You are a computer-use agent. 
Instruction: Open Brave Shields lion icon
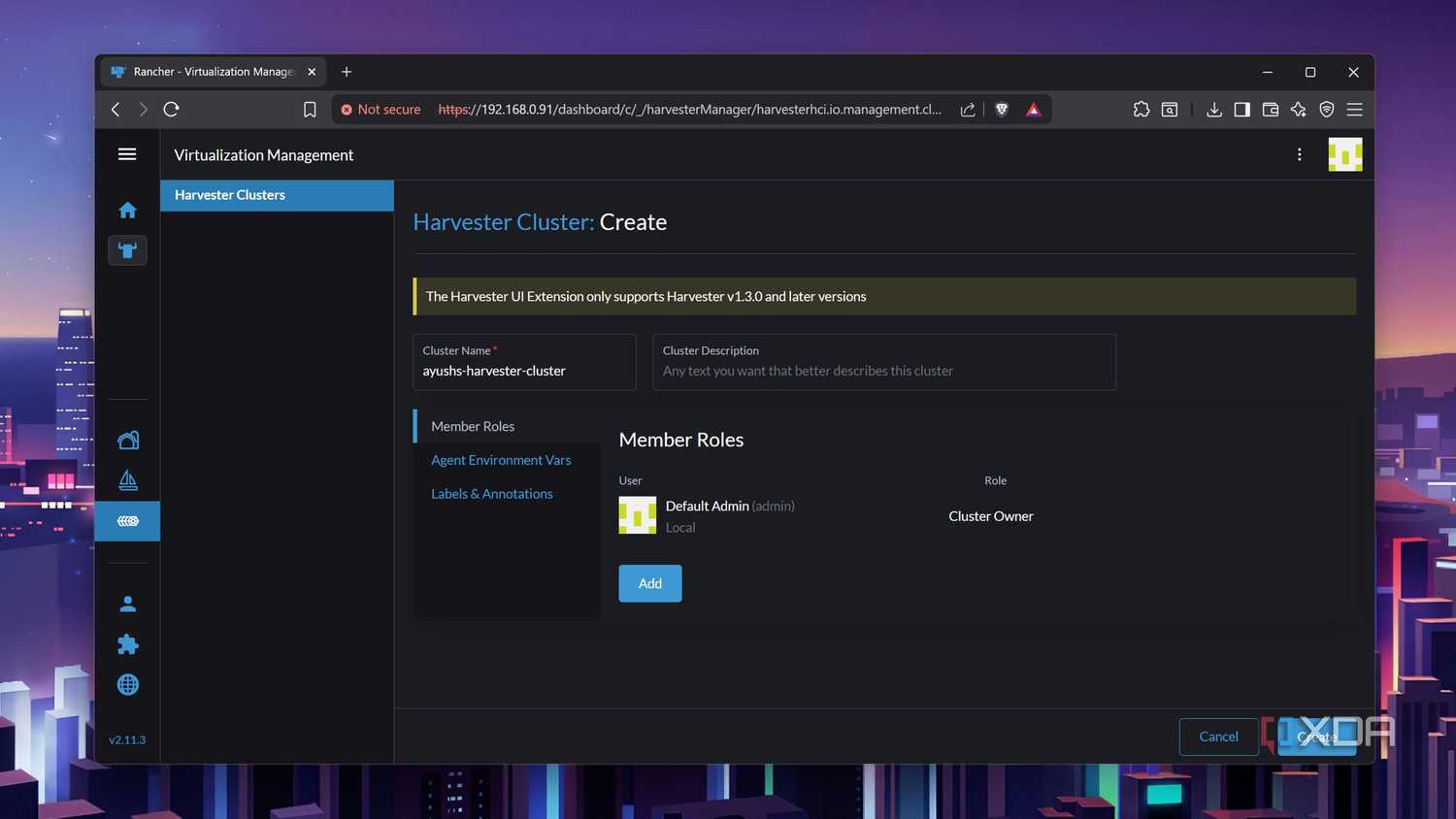click(x=1002, y=110)
